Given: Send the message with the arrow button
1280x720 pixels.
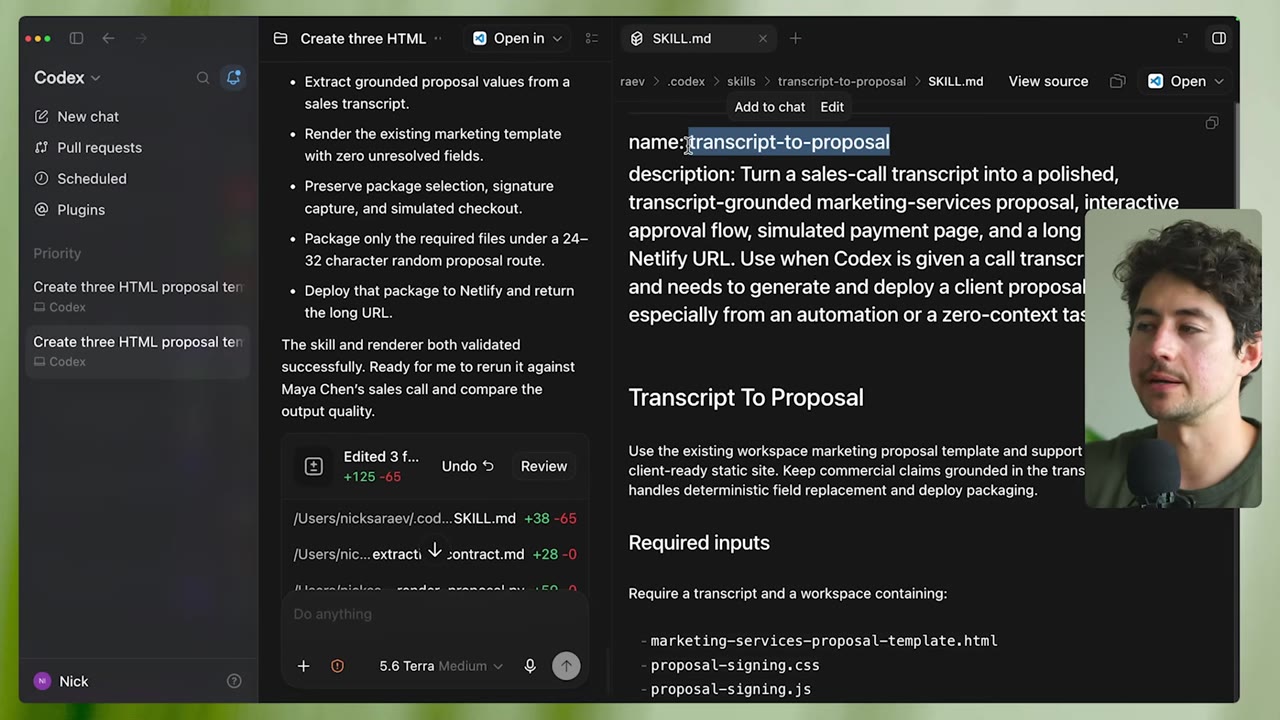Looking at the screenshot, I should click(x=566, y=666).
